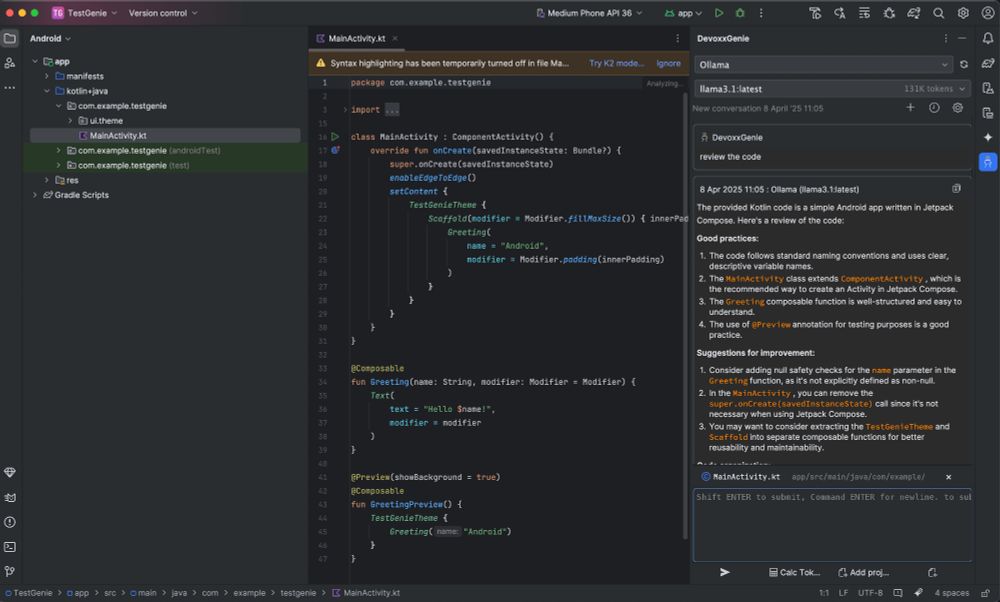
Task: Open the app run configuration dropdown
Action: [683, 13]
